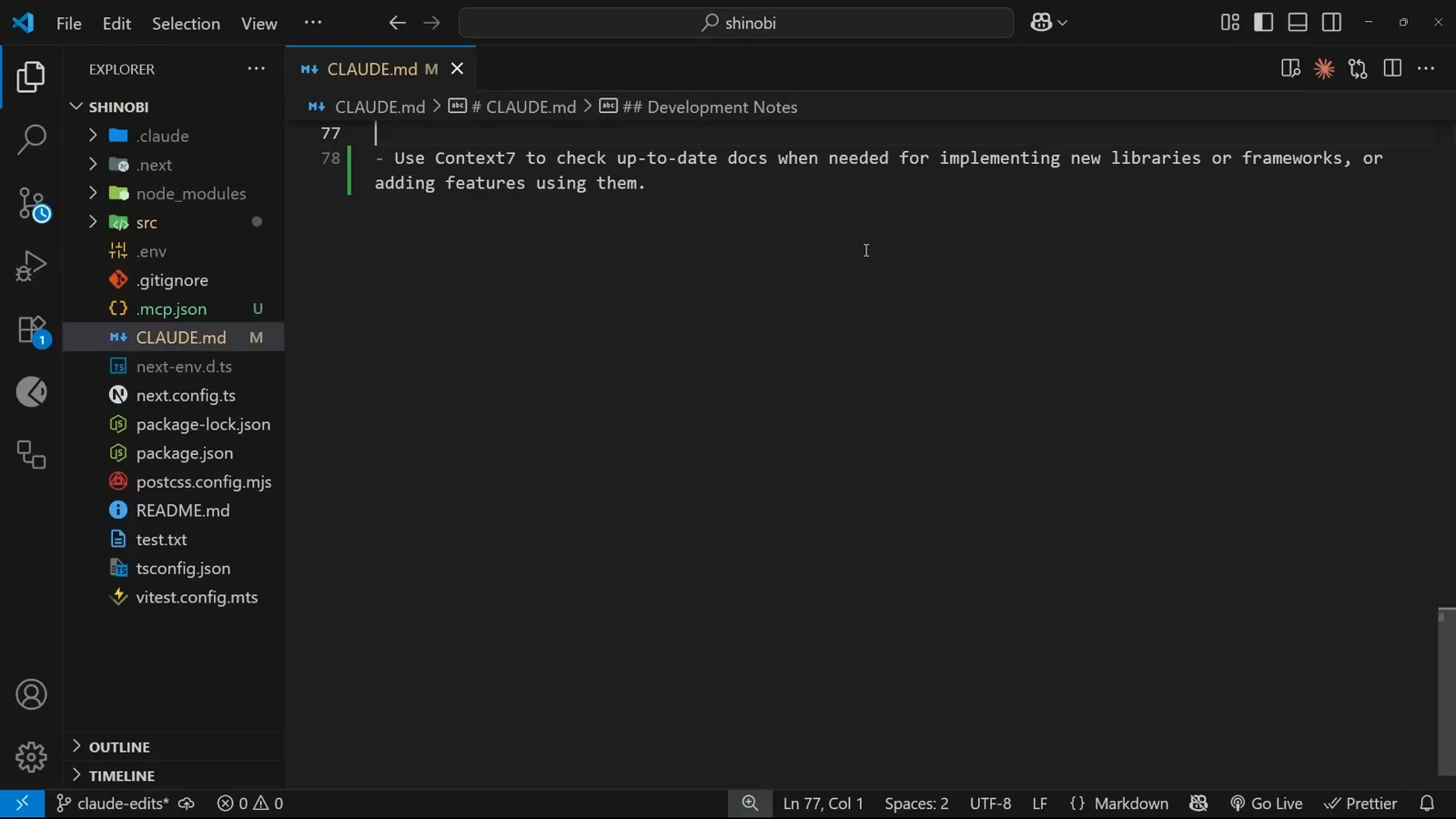Open the Edit menu
The image size is (1456, 819).
[116, 24]
